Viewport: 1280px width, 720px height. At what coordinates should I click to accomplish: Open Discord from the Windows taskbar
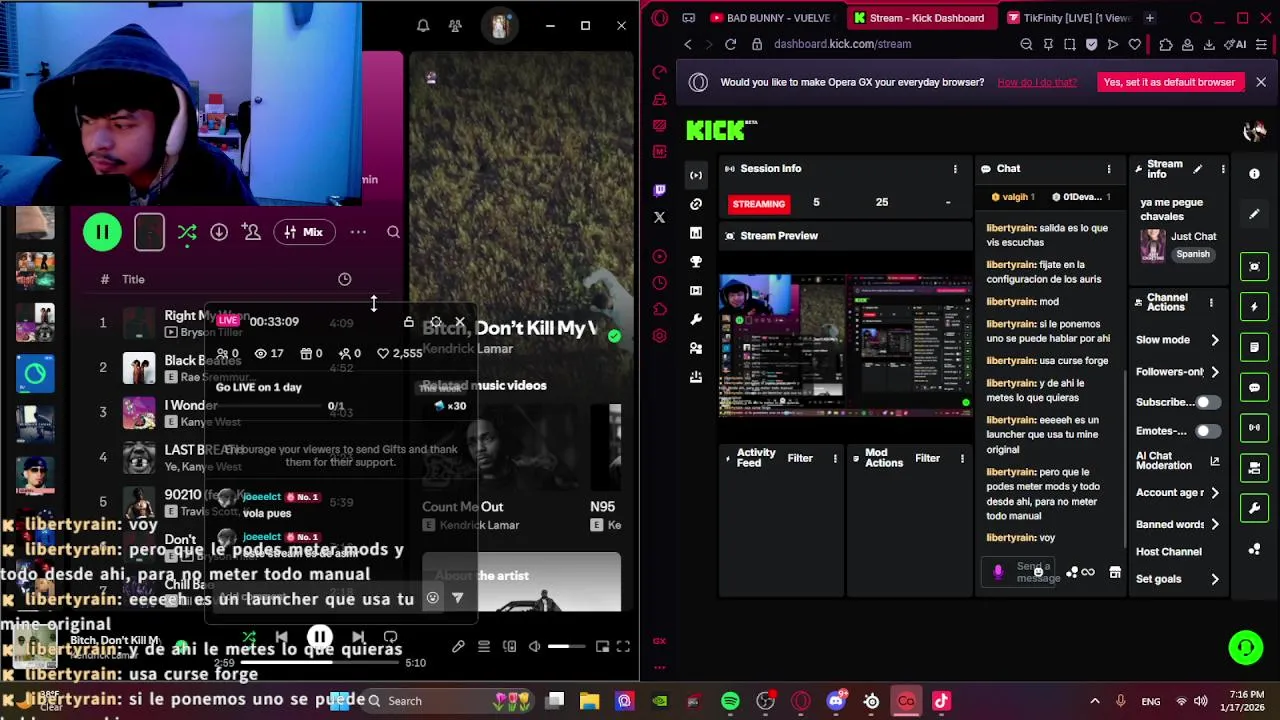coord(836,701)
